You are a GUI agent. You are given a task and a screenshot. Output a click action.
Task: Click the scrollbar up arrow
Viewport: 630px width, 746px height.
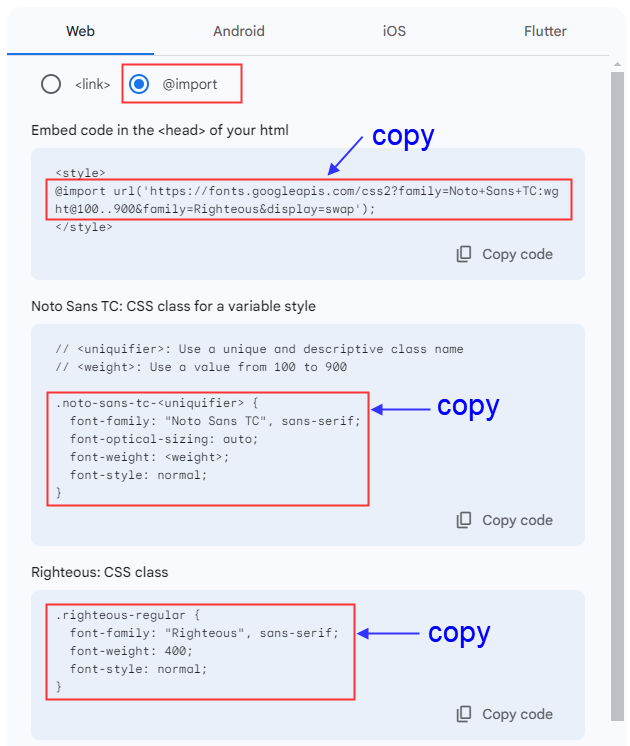[618, 65]
